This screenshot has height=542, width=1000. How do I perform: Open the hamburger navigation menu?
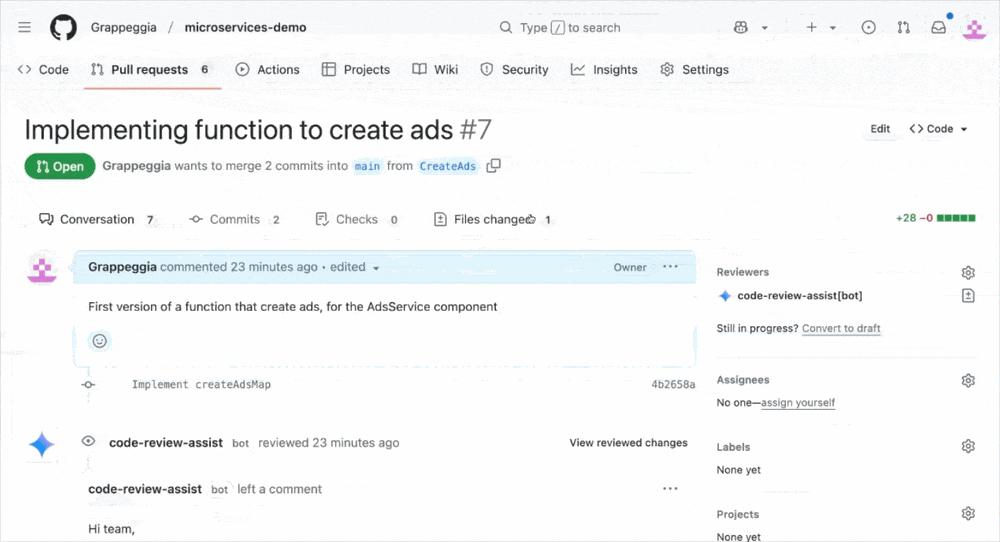click(24, 27)
